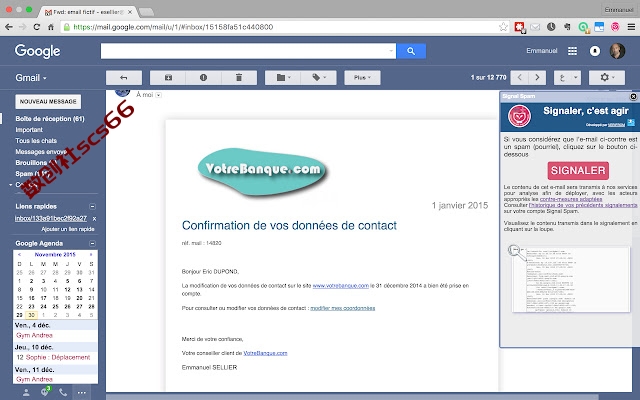Open Sophie : Déplacement event
Viewport: 640px width, 400px height.
click(x=58, y=358)
